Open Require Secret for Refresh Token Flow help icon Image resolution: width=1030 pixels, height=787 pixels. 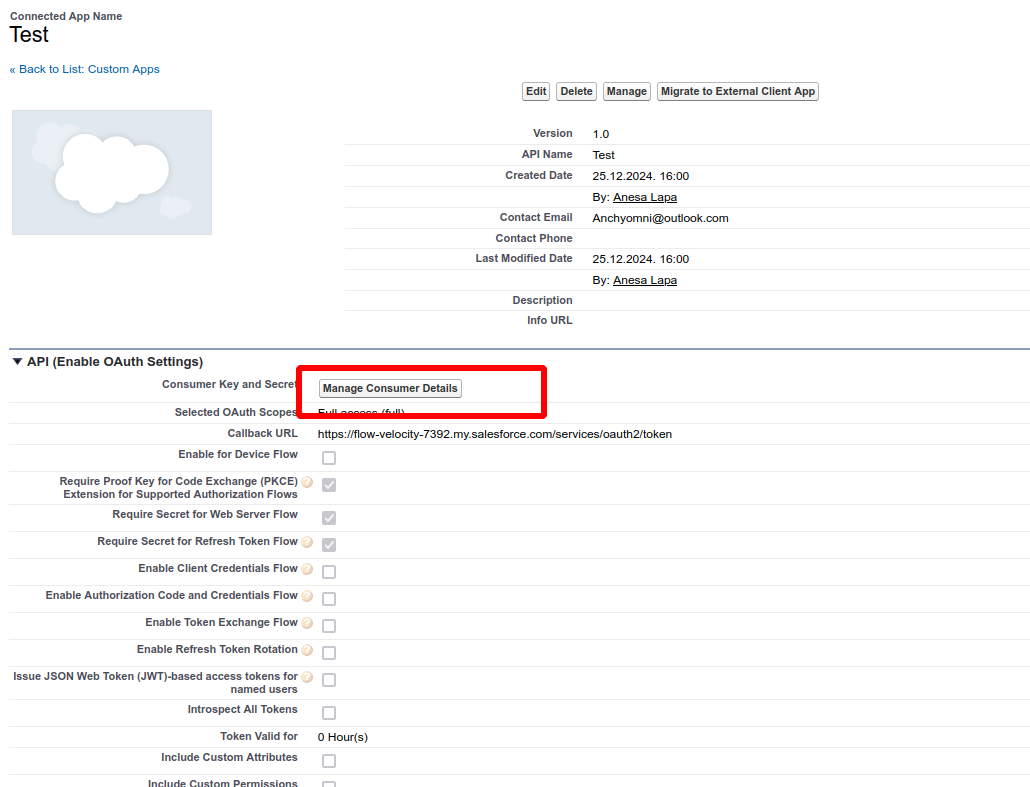(307, 541)
